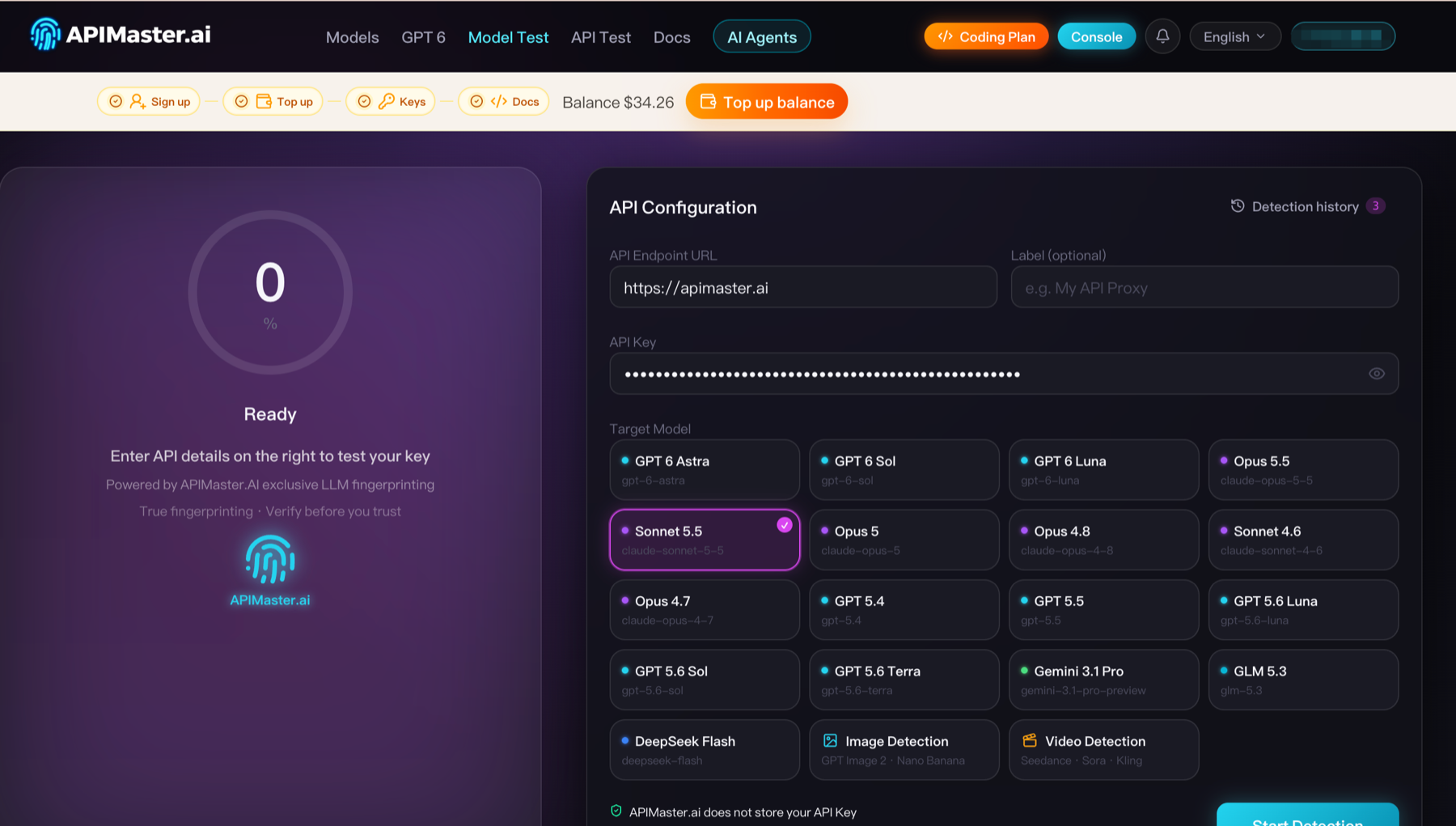1456x826 pixels.
Task: Click the Top up balance button
Action: 767,102
